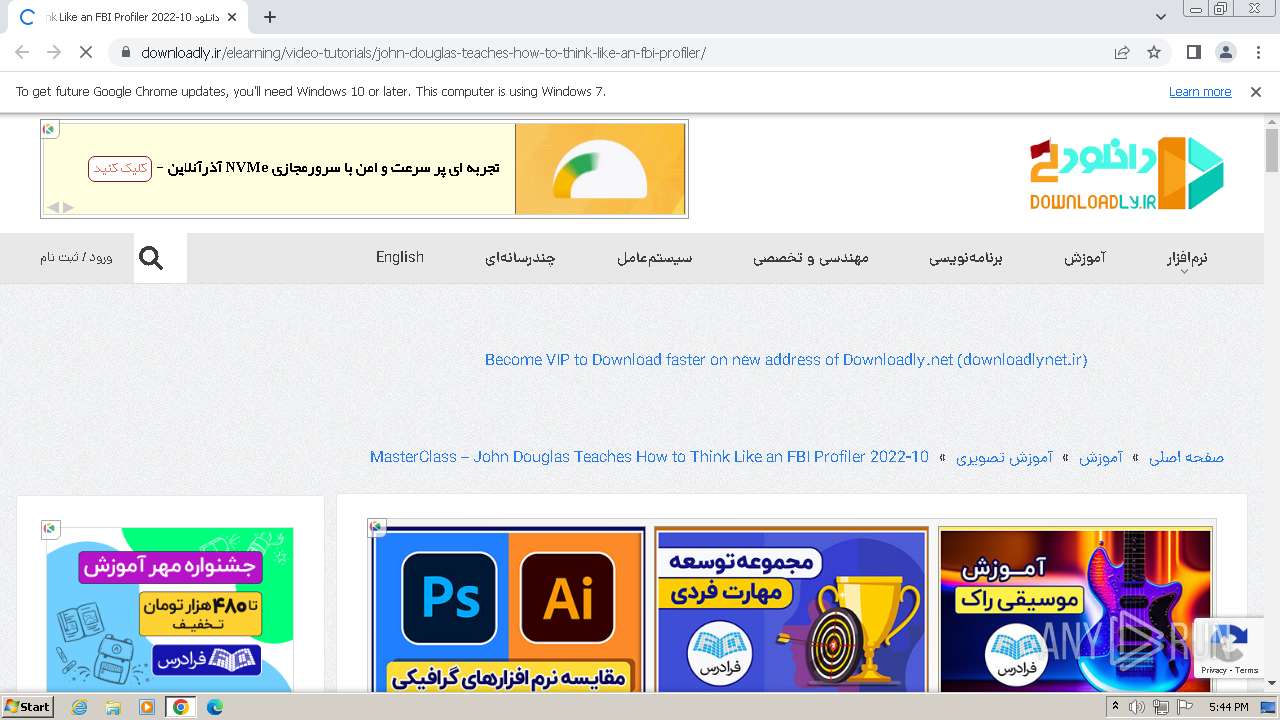Open the سیستم‌عامل menu item
Viewport: 1280px width, 720px height.
654,257
